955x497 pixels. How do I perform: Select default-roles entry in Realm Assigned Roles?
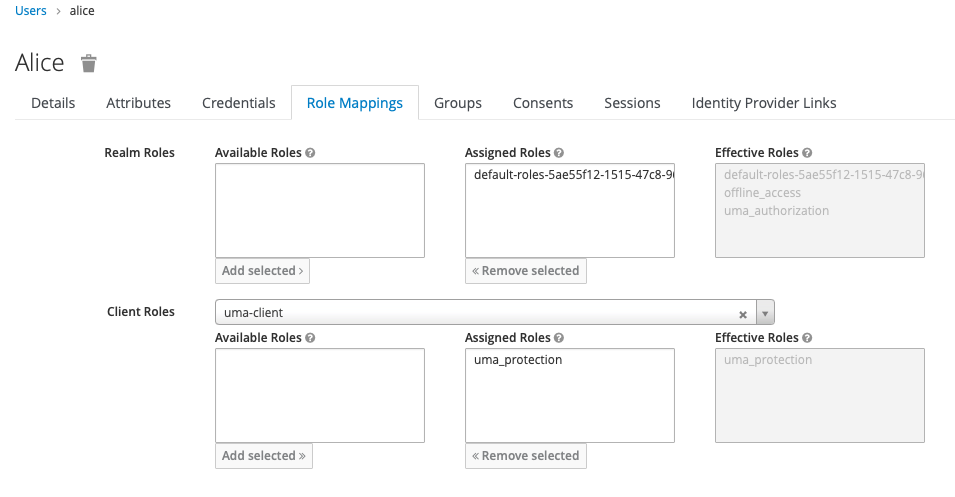click(570, 175)
